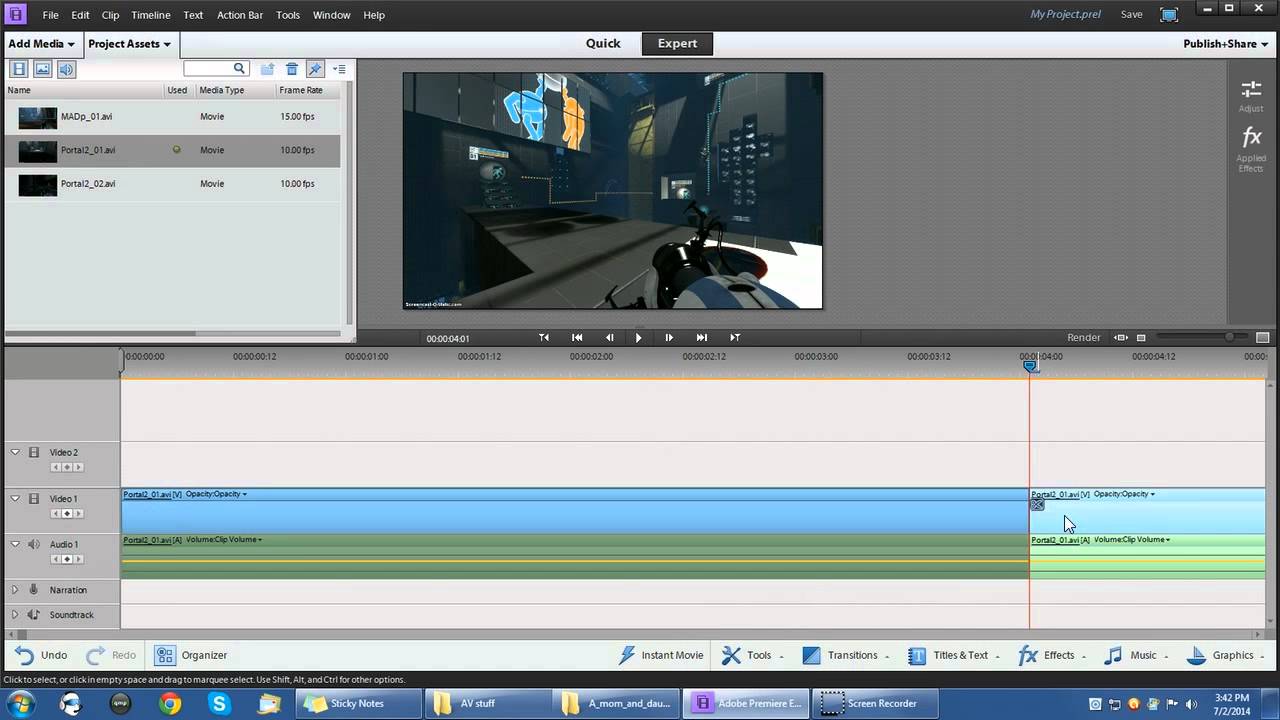The image size is (1280, 720).
Task: Click the trash delete icon in Project Assets
Action: pyautogui.click(x=292, y=69)
